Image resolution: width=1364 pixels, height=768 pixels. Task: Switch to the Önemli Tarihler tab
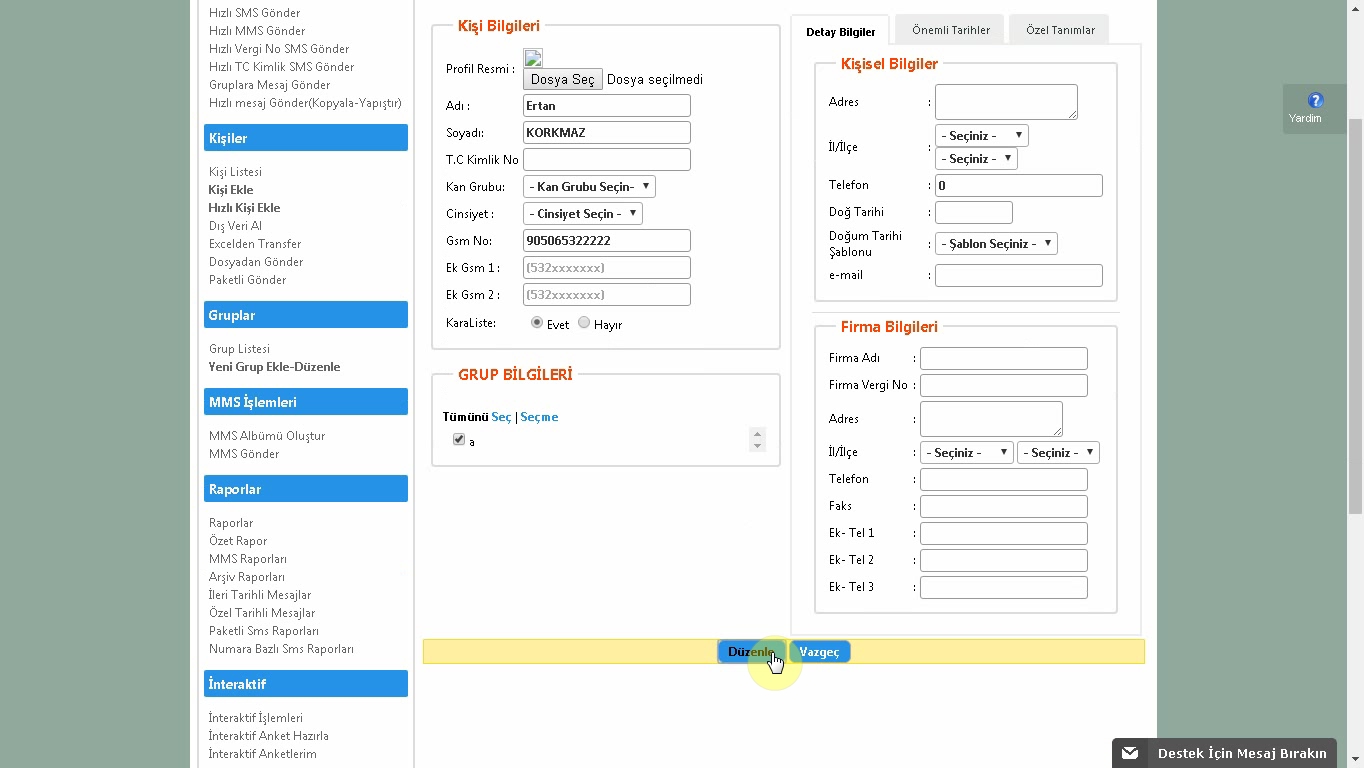950,30
